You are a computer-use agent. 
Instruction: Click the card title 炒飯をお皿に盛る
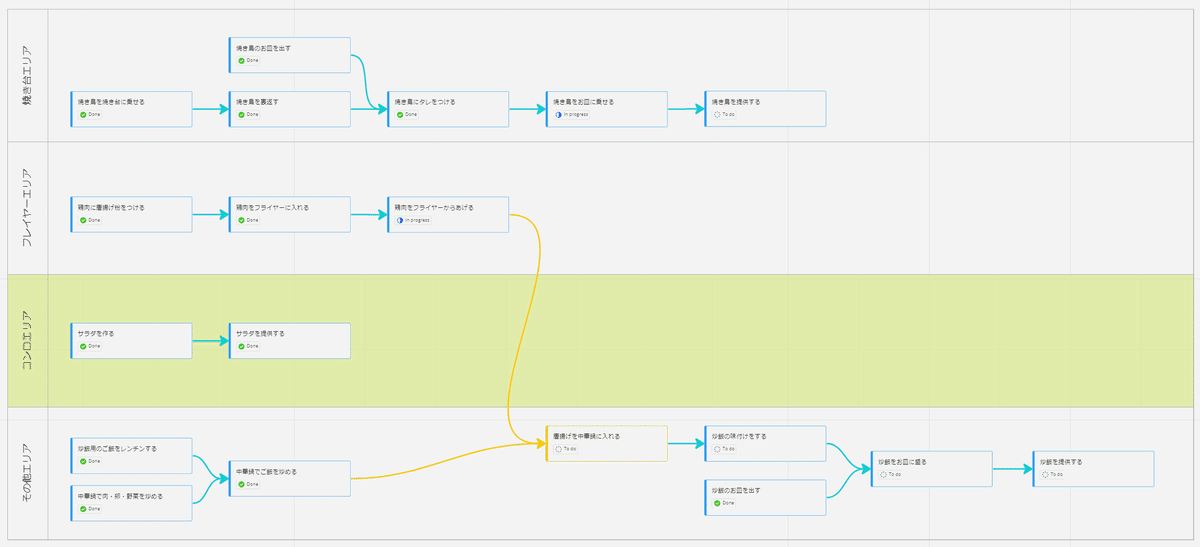903,462
